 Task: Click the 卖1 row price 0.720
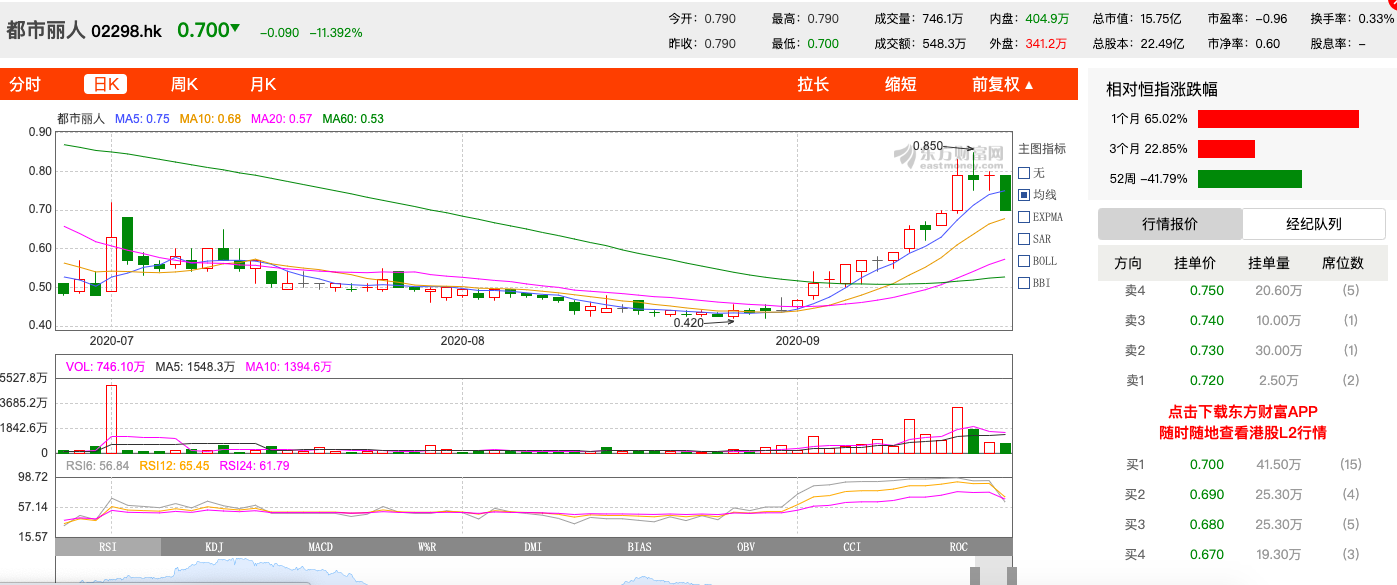[x=1206, y=380]
